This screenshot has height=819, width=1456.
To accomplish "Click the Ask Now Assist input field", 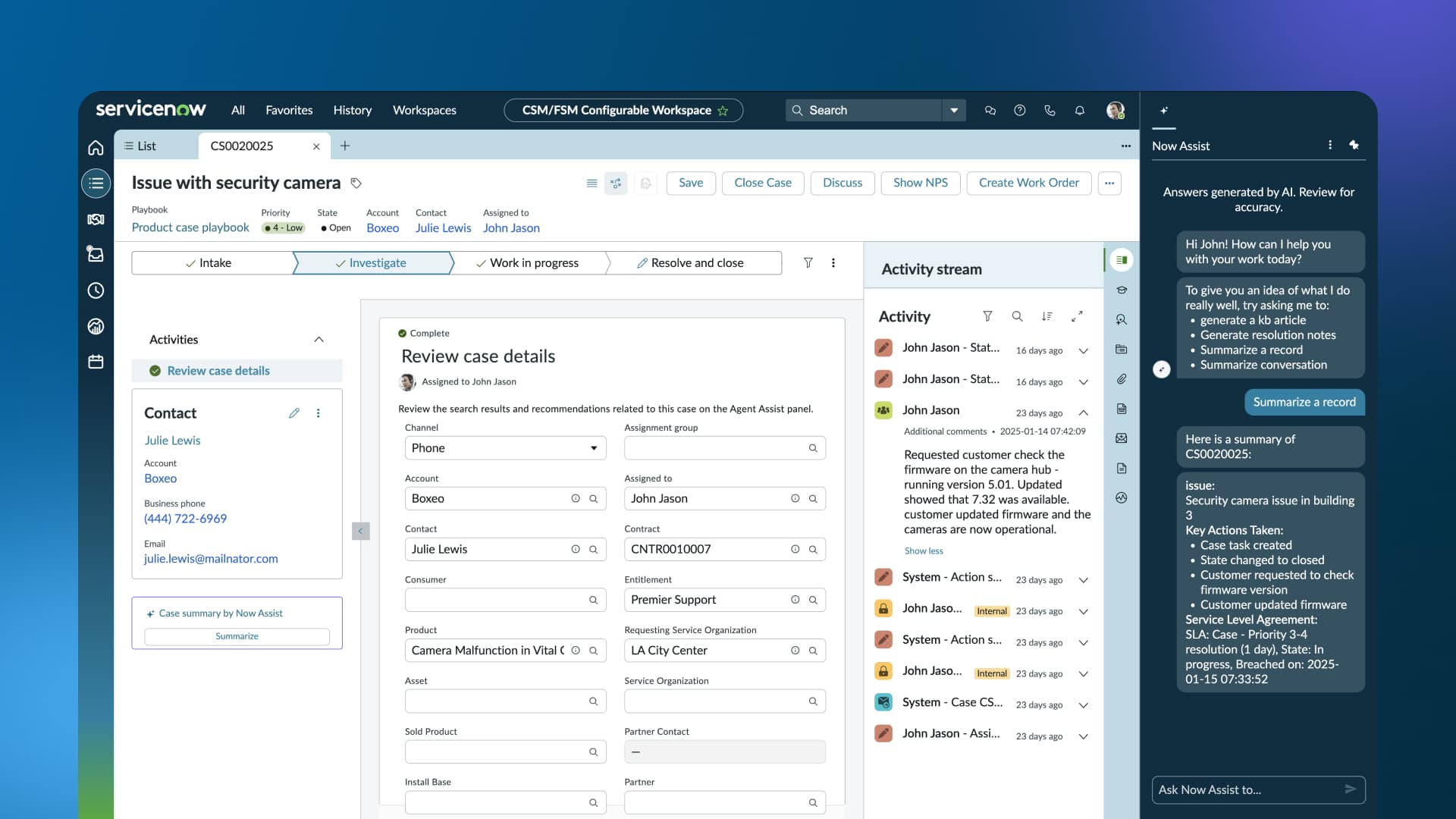I will (x=1245, y=789).
